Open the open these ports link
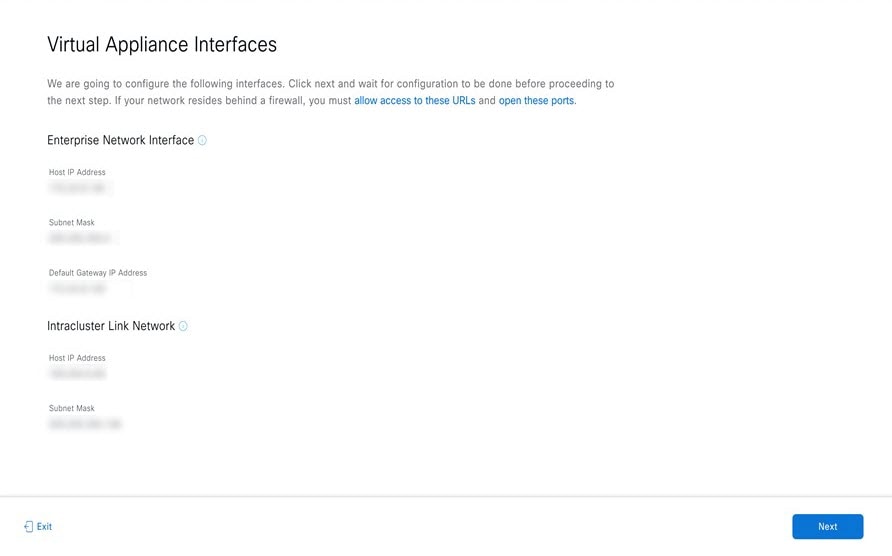 [x=536, y=101]
